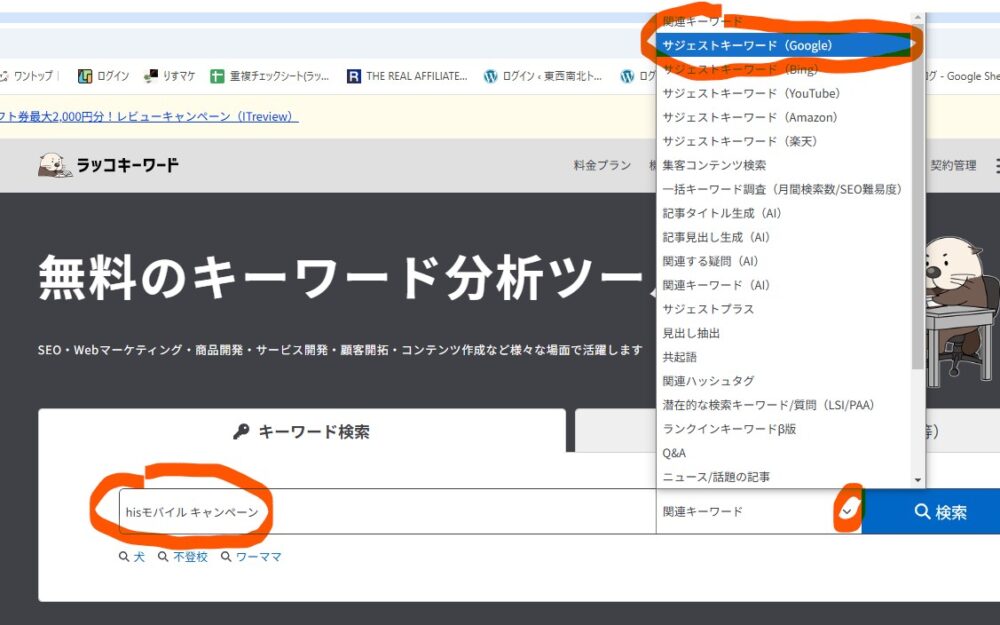Select サジェストキーワード（YouTube） option
Screen dimensions: 1000x625
pos(784,94)
